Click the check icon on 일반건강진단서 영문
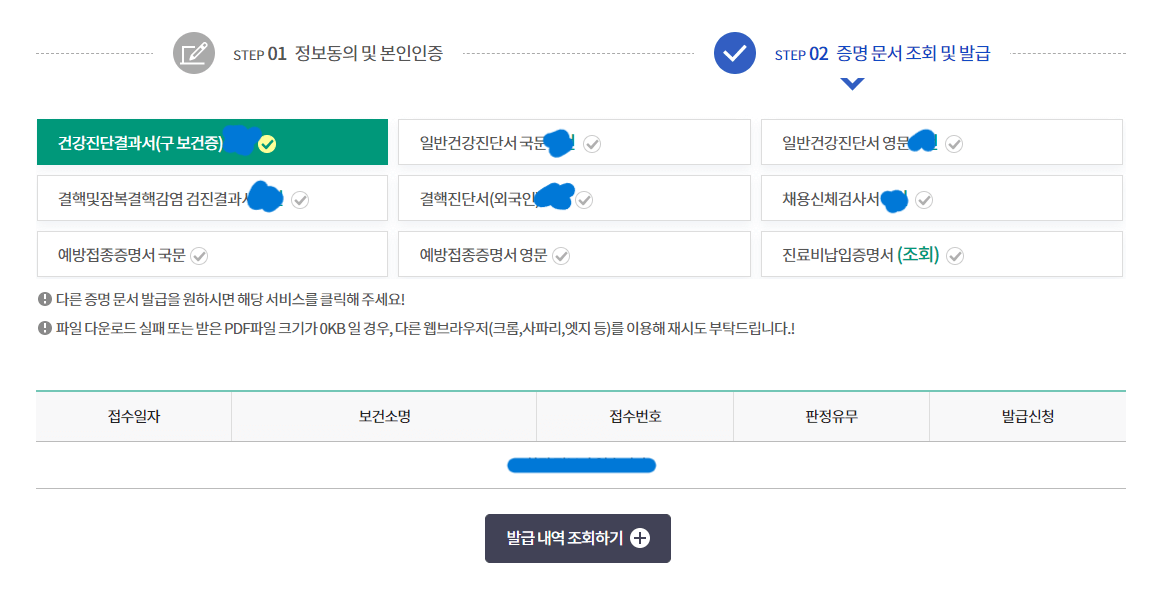The height and width of the screenshot is (607, 1166). click(x=955, y=143)
